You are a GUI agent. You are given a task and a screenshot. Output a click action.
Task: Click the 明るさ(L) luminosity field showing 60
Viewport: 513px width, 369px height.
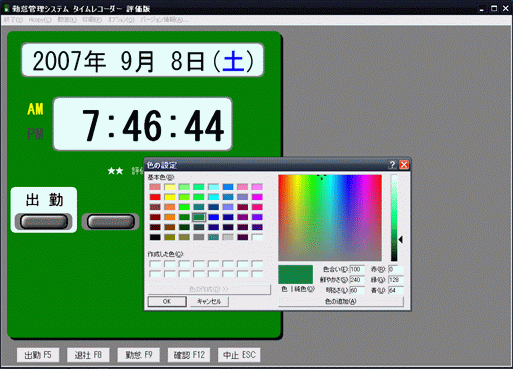click(357, 290)
